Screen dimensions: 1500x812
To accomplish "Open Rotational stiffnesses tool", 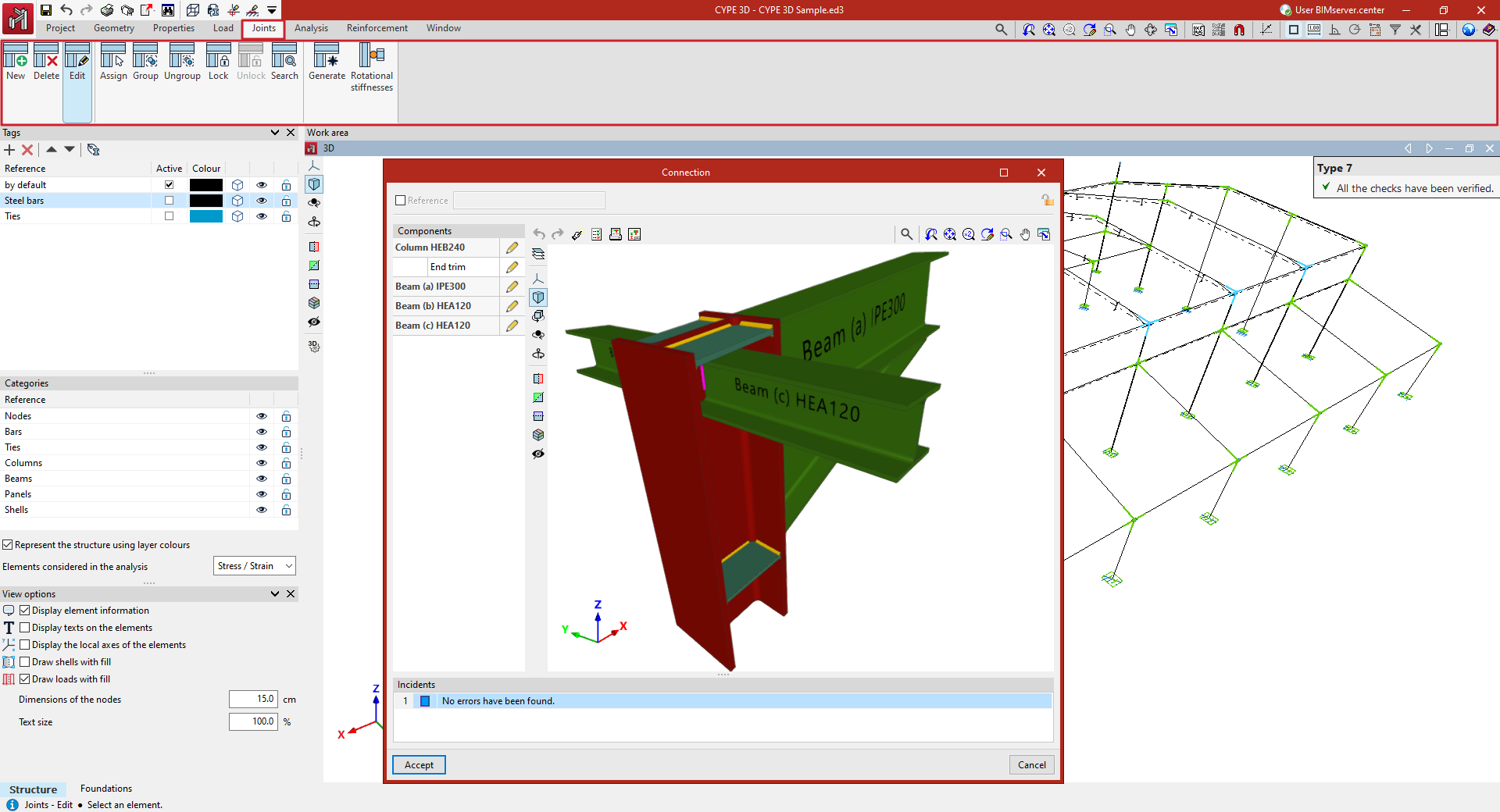I will (372, 67).
